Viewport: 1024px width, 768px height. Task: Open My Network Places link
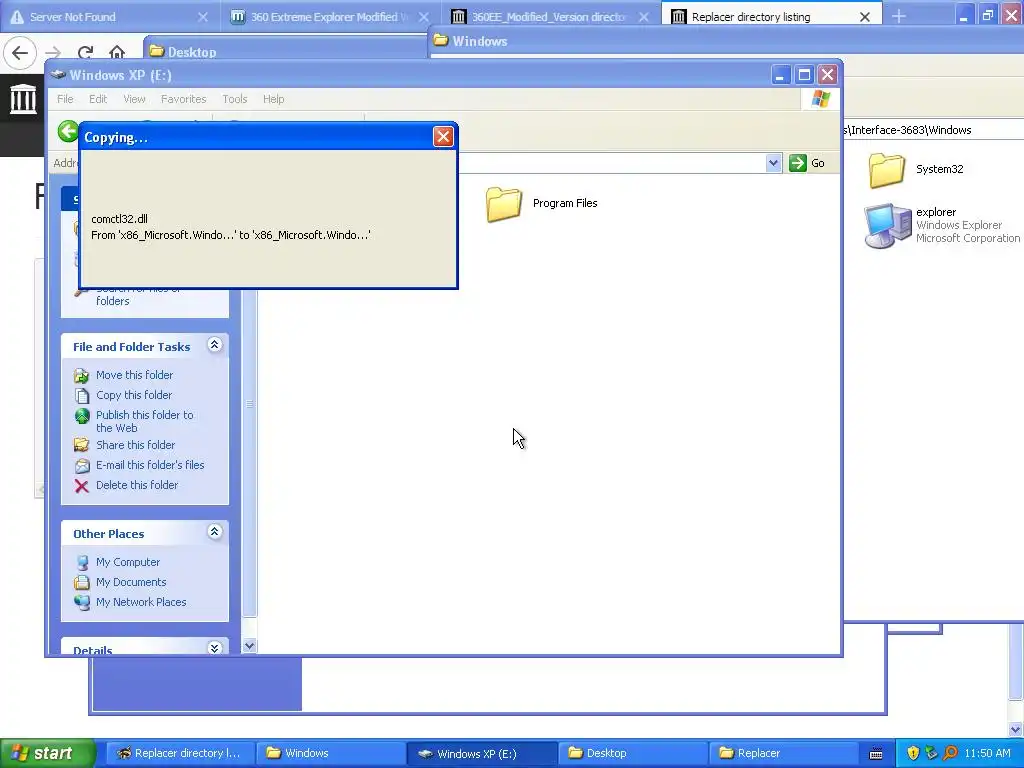141,602
